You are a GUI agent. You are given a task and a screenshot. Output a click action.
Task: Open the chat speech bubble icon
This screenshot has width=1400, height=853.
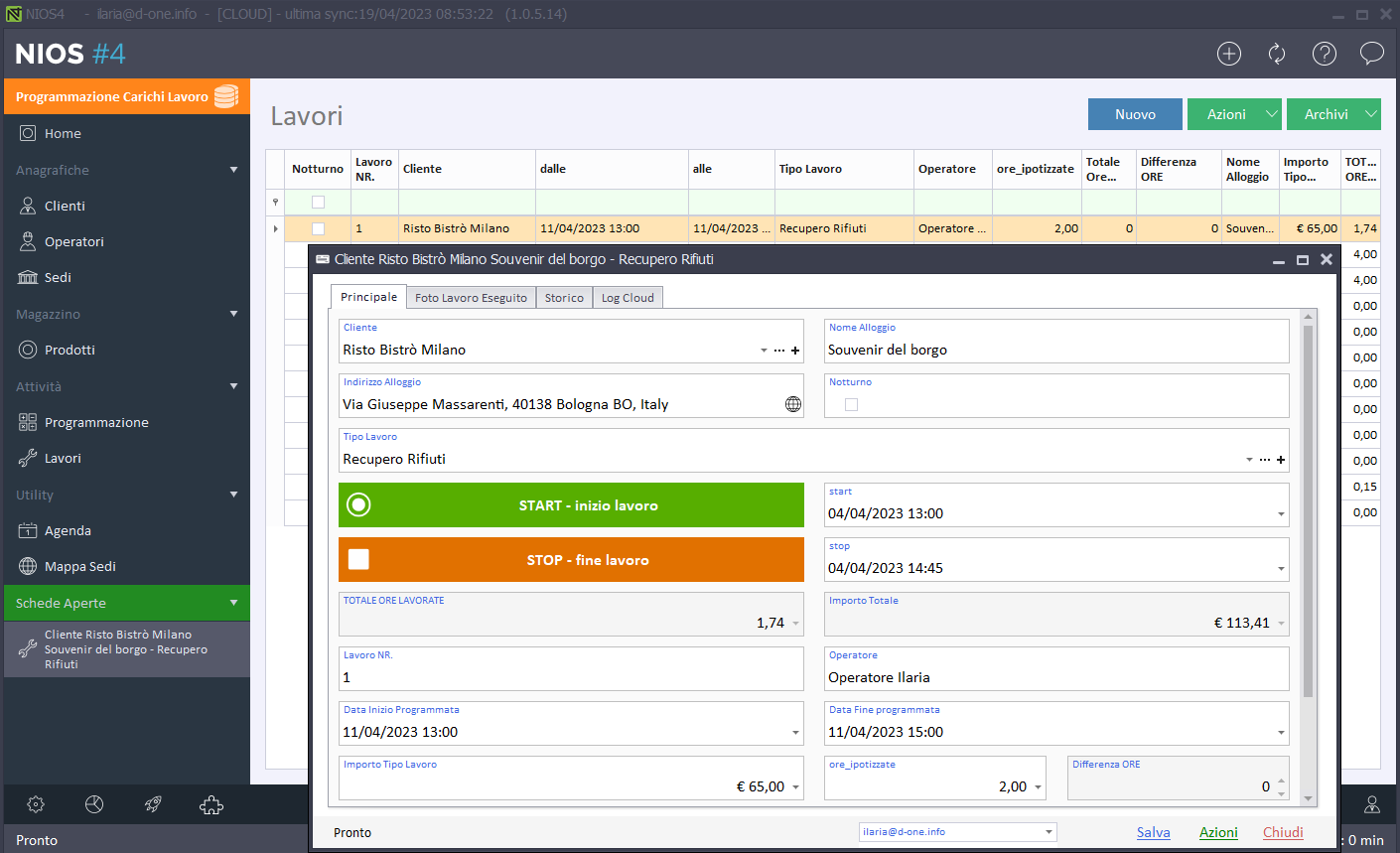[x=1371, y=54]
